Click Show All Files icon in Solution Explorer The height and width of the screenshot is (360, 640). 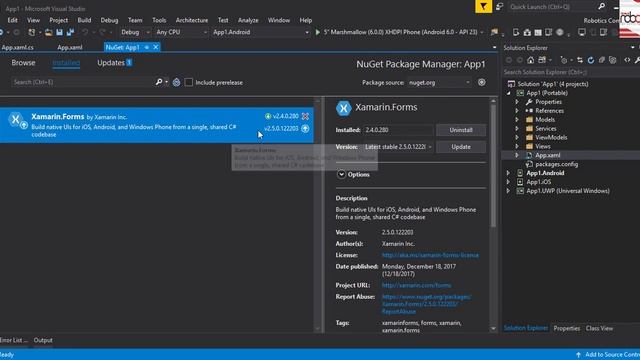tap(613, 60)
